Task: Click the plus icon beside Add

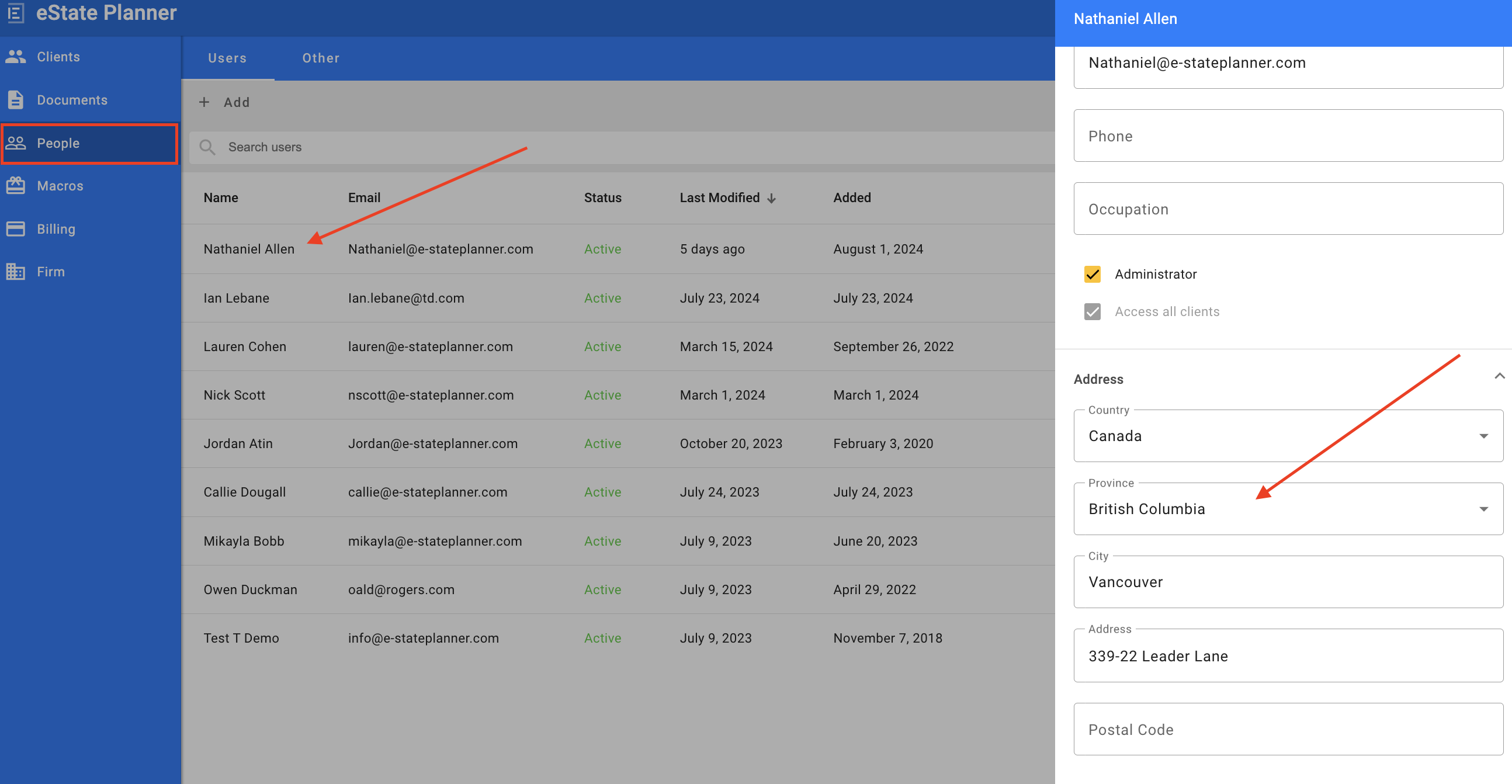Action: pos(204,102)
